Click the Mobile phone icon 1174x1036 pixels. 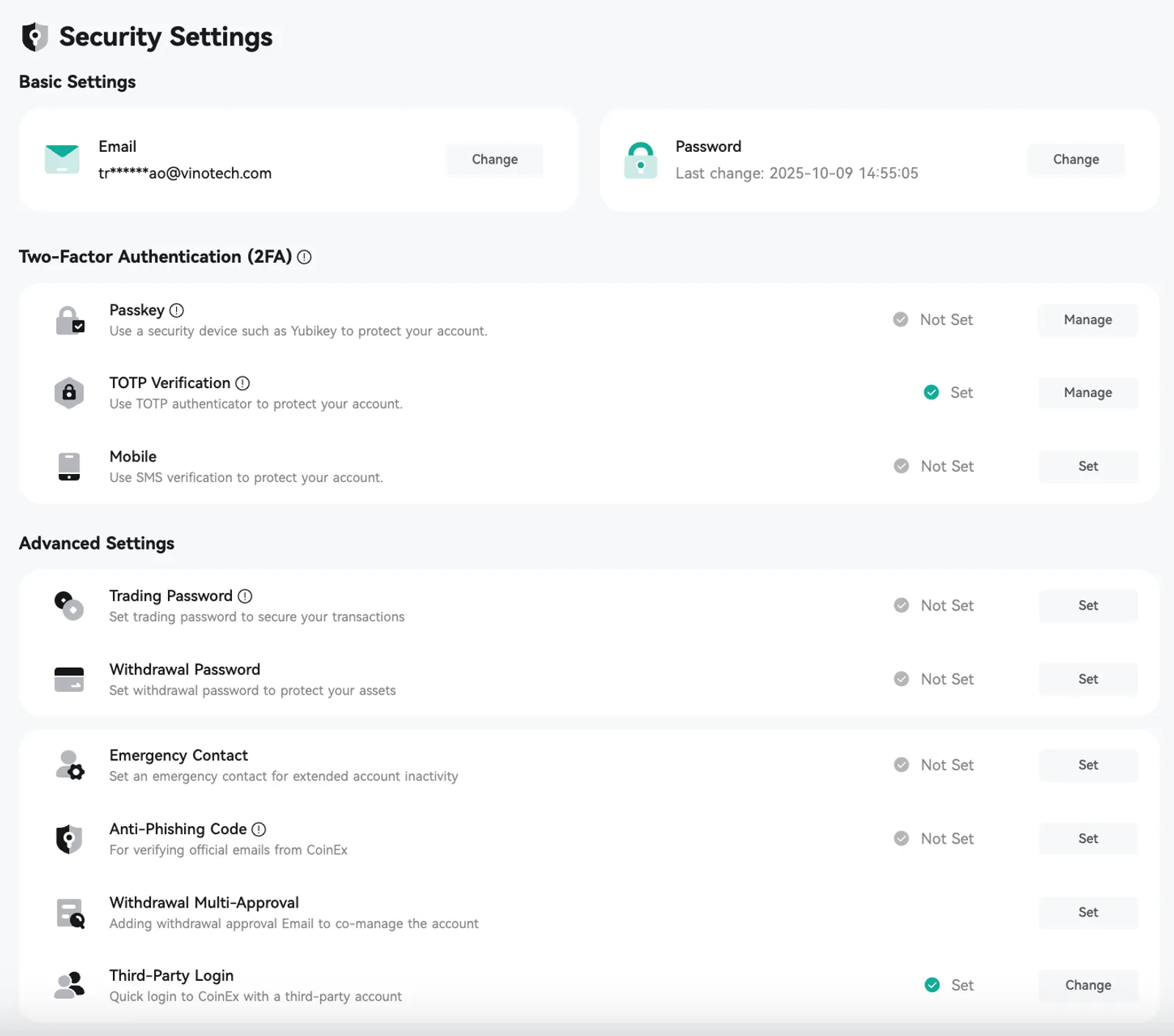[69, 467]
